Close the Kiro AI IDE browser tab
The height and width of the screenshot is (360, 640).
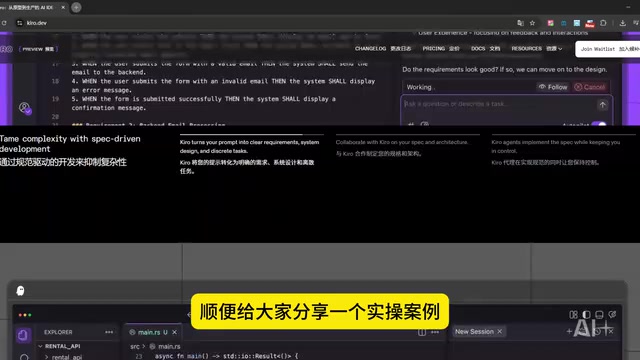pos(63,7)
